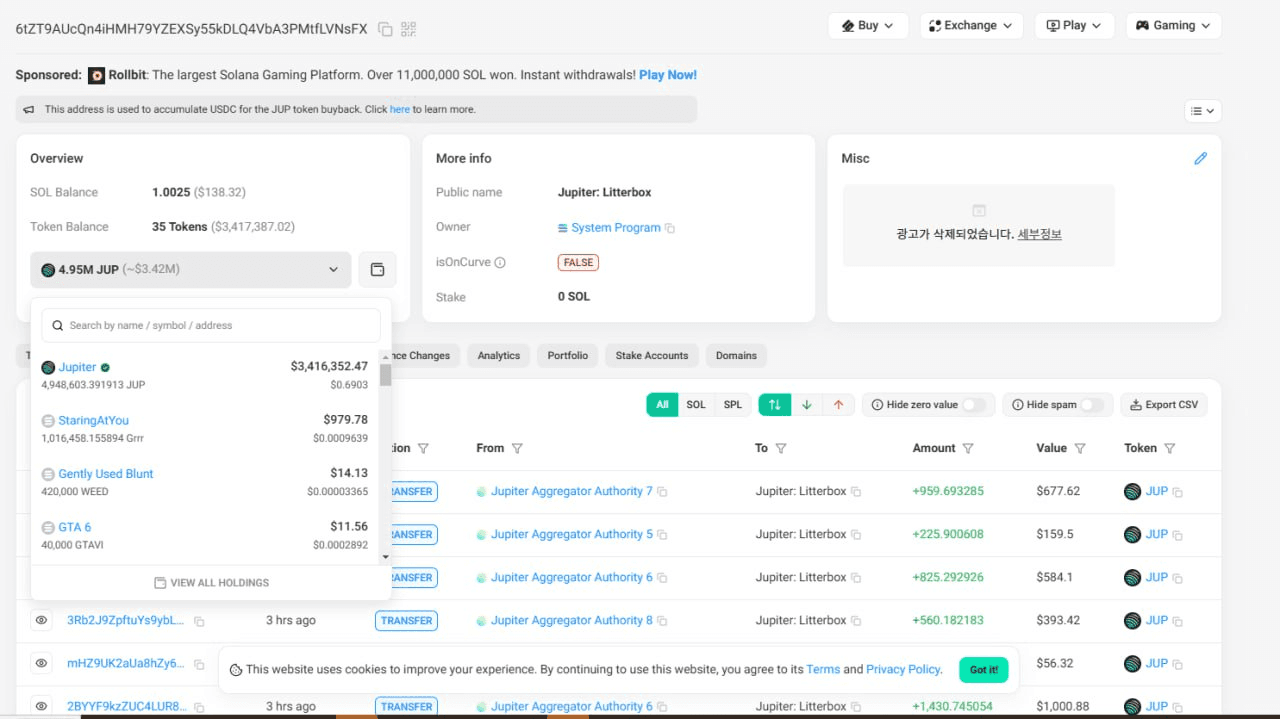Copy Jupiter Aggregator Authority 7 address
The width and height of the screenshot is (1280, 719).
point(663,492)
